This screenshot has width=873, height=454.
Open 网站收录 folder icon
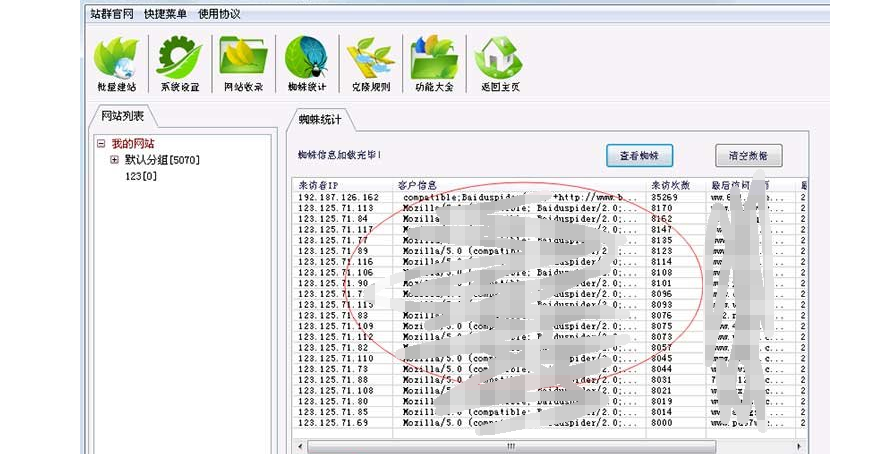pyautogui.click(x=243, y=64)
